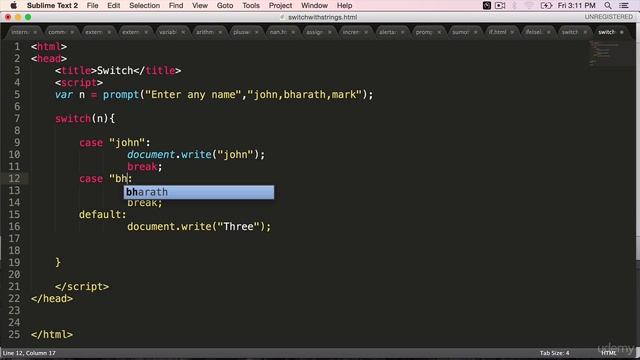Click line number 16 in the gutter
640x360 pixels.
(14, 226)
